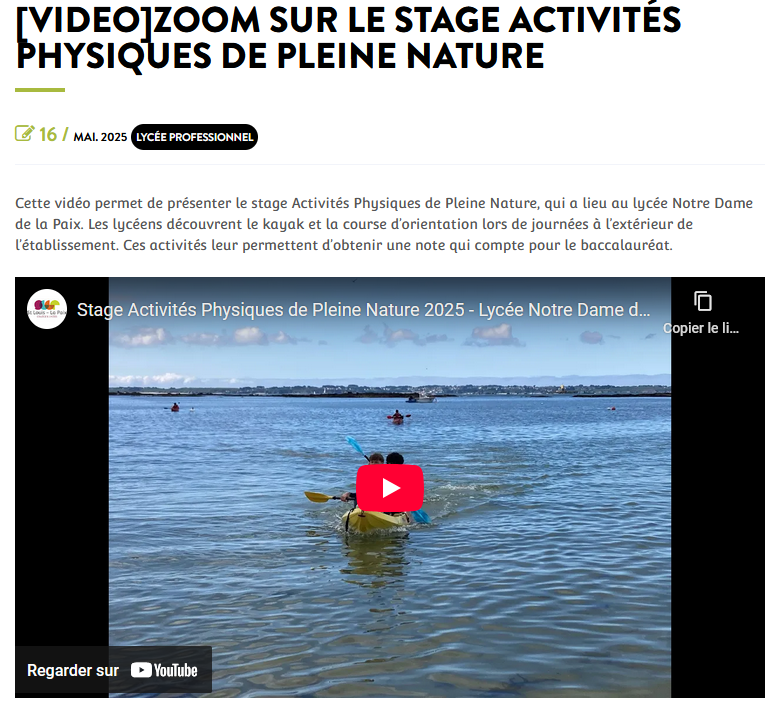Click the green edit pencil icon
Viewport: 777px width, 704px height.
pyautogui.click(x=24, y=133)
